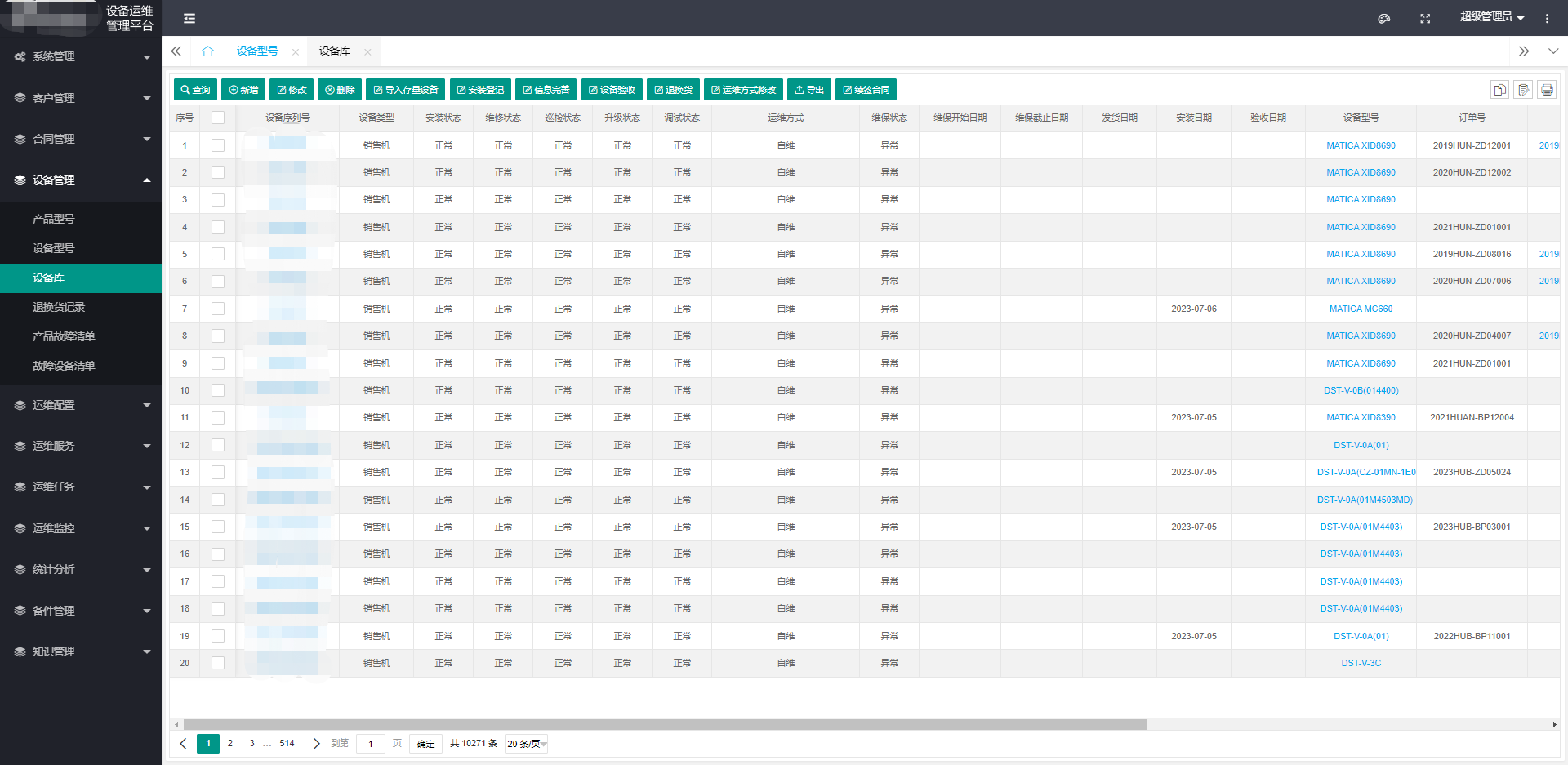
Task: Click the 查询 search button
Action: click(195, 89)
